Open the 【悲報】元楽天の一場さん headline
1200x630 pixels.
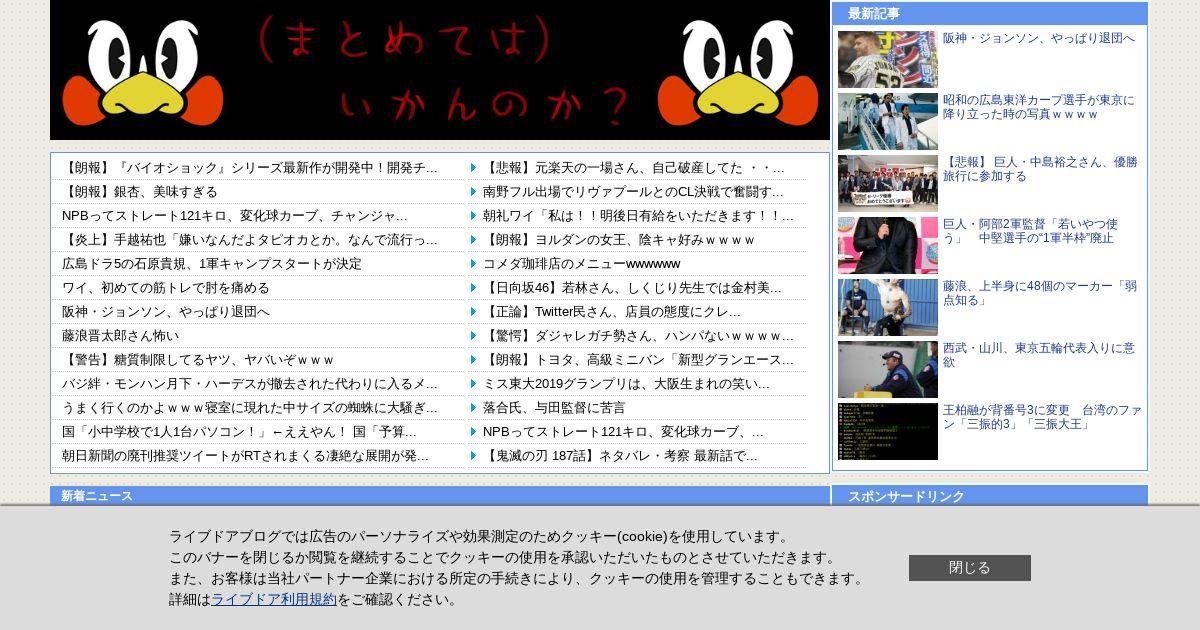click(x=634, y=168)
